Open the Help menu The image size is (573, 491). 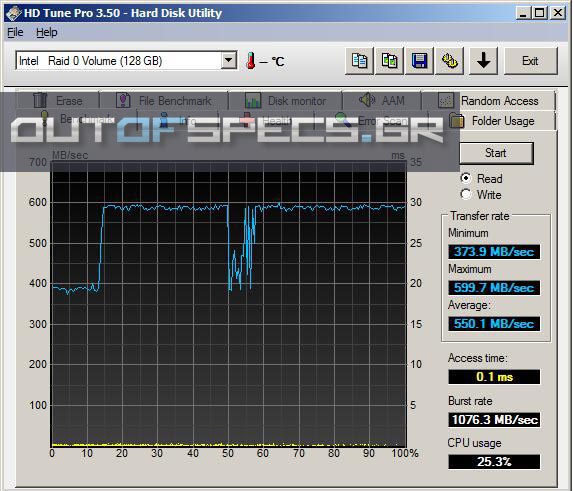pyautogui.click(x=47, y=33)
